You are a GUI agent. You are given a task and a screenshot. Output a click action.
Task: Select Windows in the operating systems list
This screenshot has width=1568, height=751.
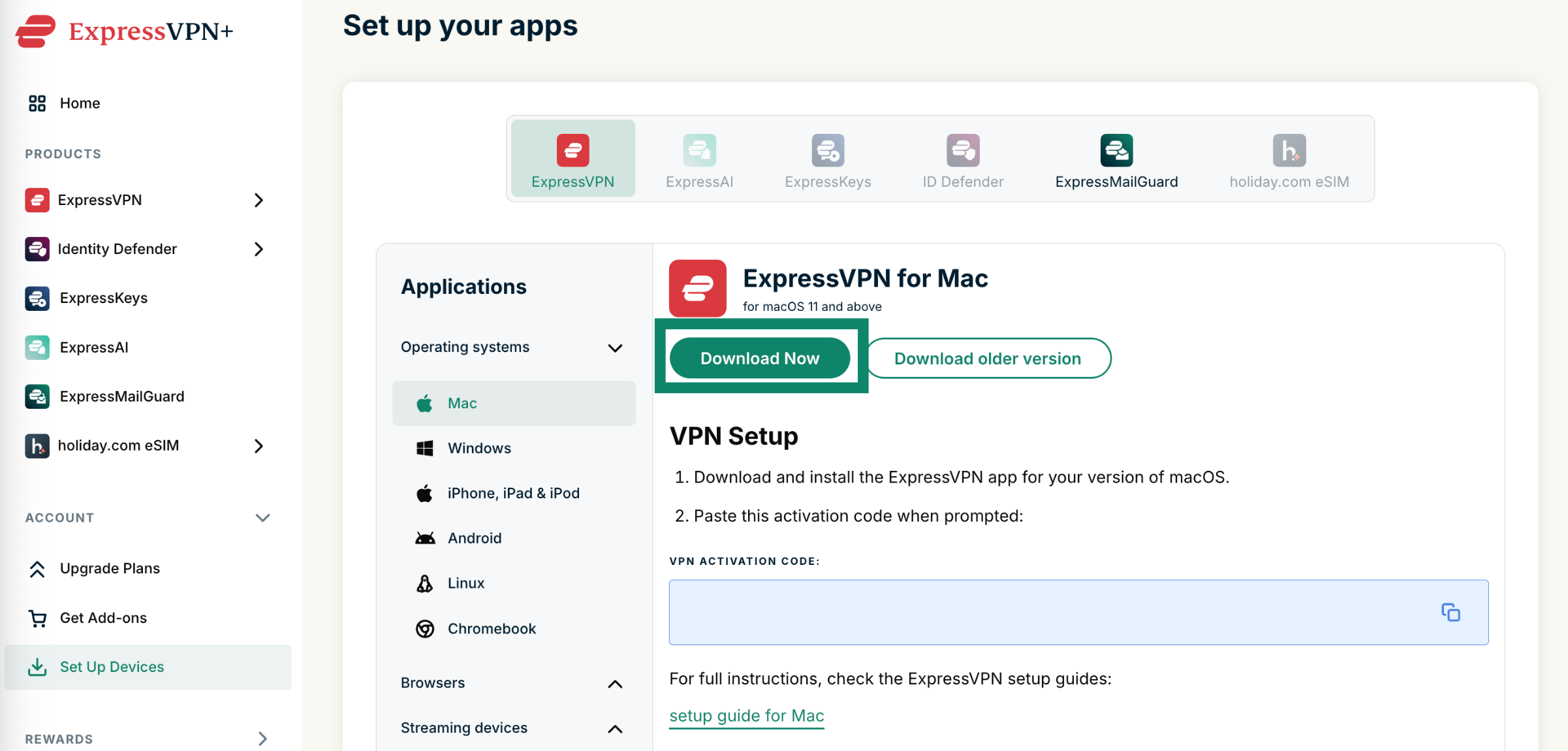click(514, 448)
